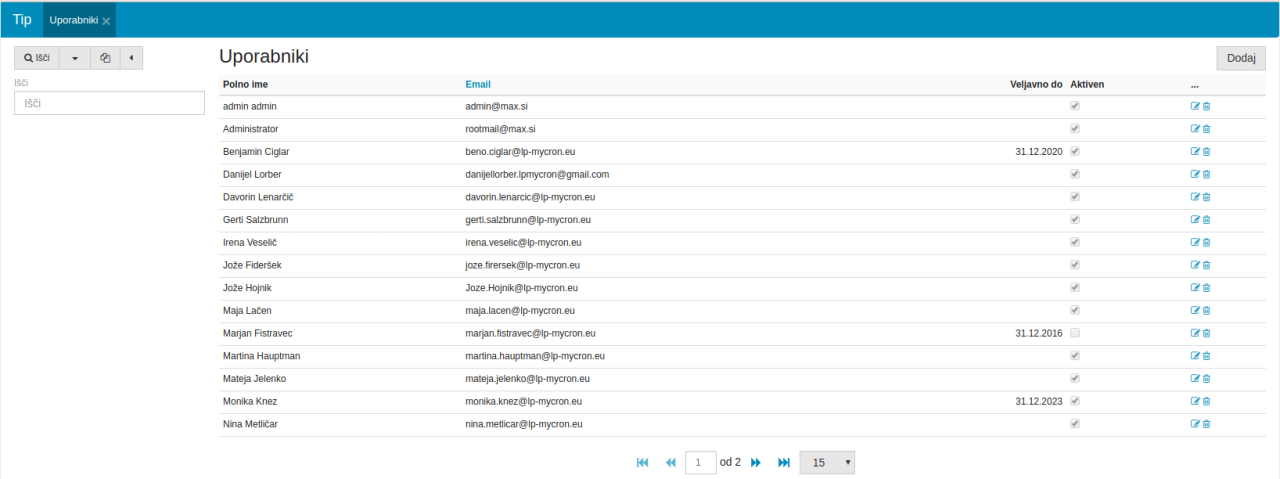
Task: Toggle Aktiven checkbox for Marjan Fistravec
Action: tap(1075, 332)
